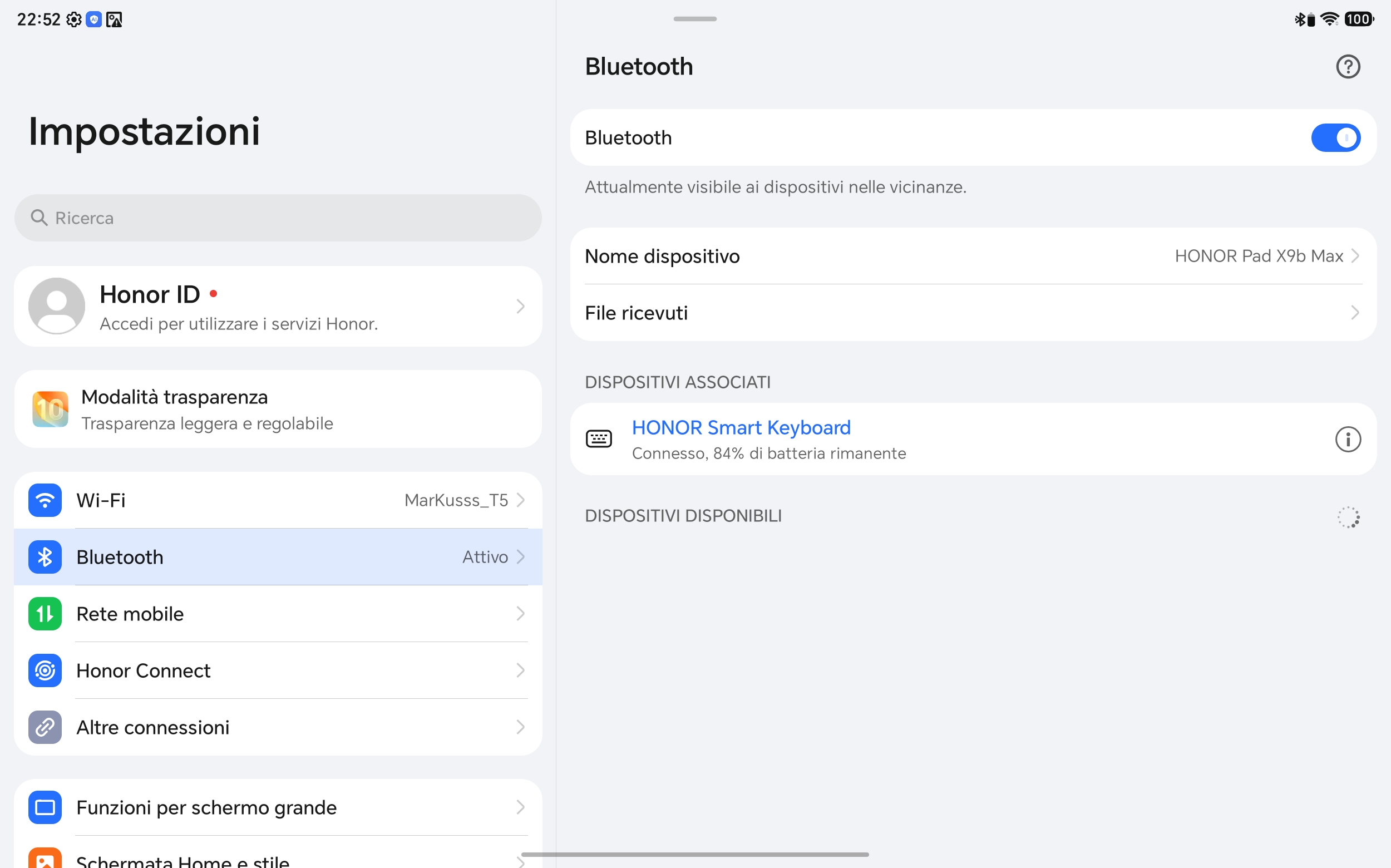Tap the Modalità trasparenza icon
The height and width of the screenshot is (868, 1391).
tap(51, 410)
